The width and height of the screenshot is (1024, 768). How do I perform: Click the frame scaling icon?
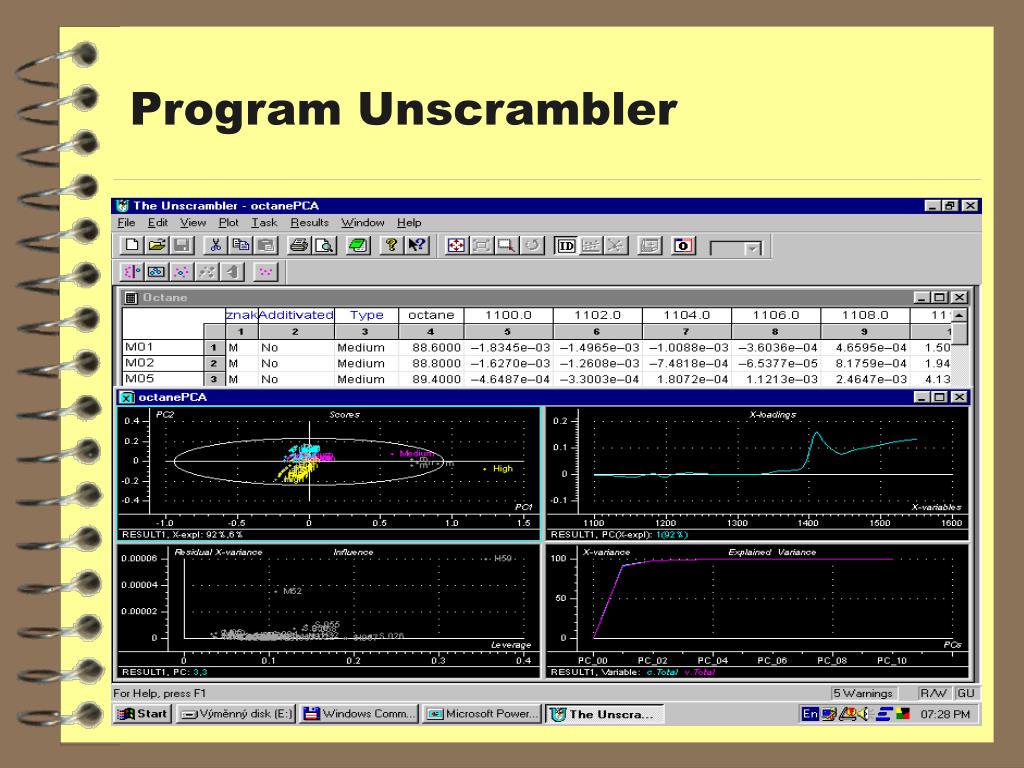pyautogui.click(x=481, y=246)
